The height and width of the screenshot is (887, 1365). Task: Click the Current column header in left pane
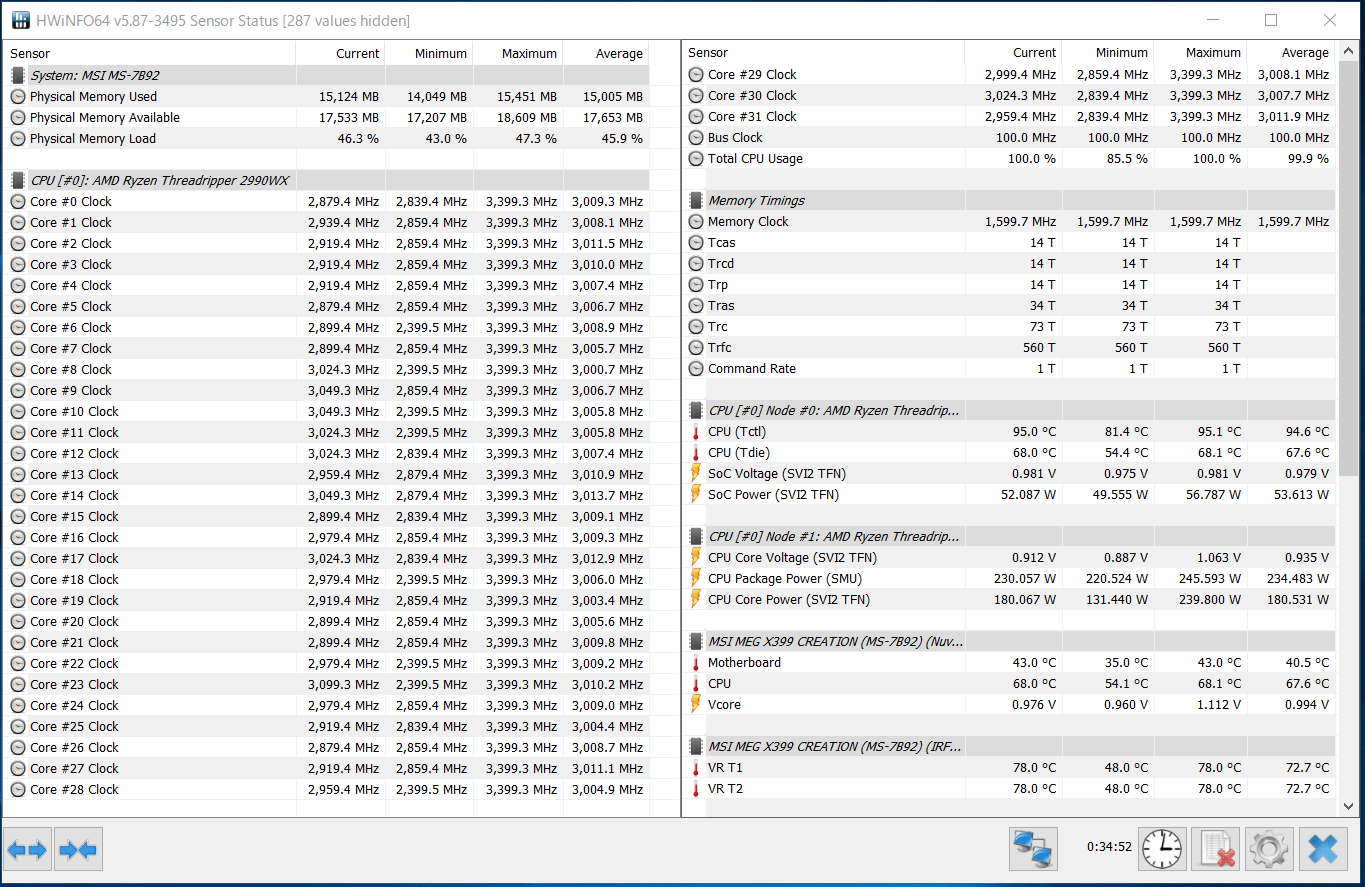pos(357,54)
